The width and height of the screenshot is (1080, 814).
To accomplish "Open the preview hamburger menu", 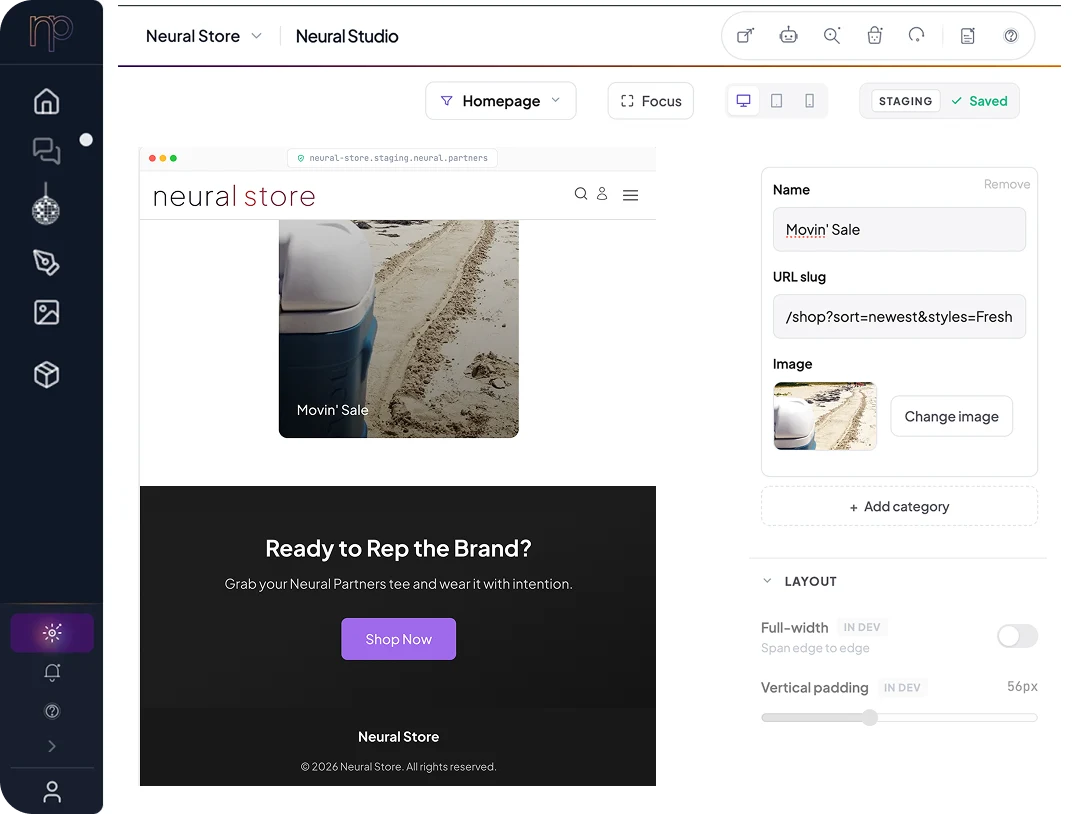I will (x=630, y=195).
